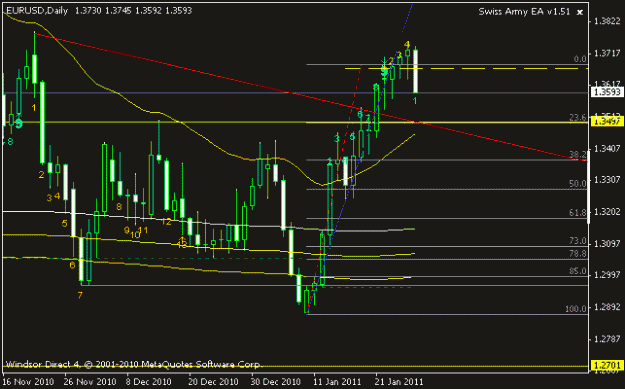Click the 1.3307 price axis label
Screen dimensions: 625x389
[x=607, y=180]
